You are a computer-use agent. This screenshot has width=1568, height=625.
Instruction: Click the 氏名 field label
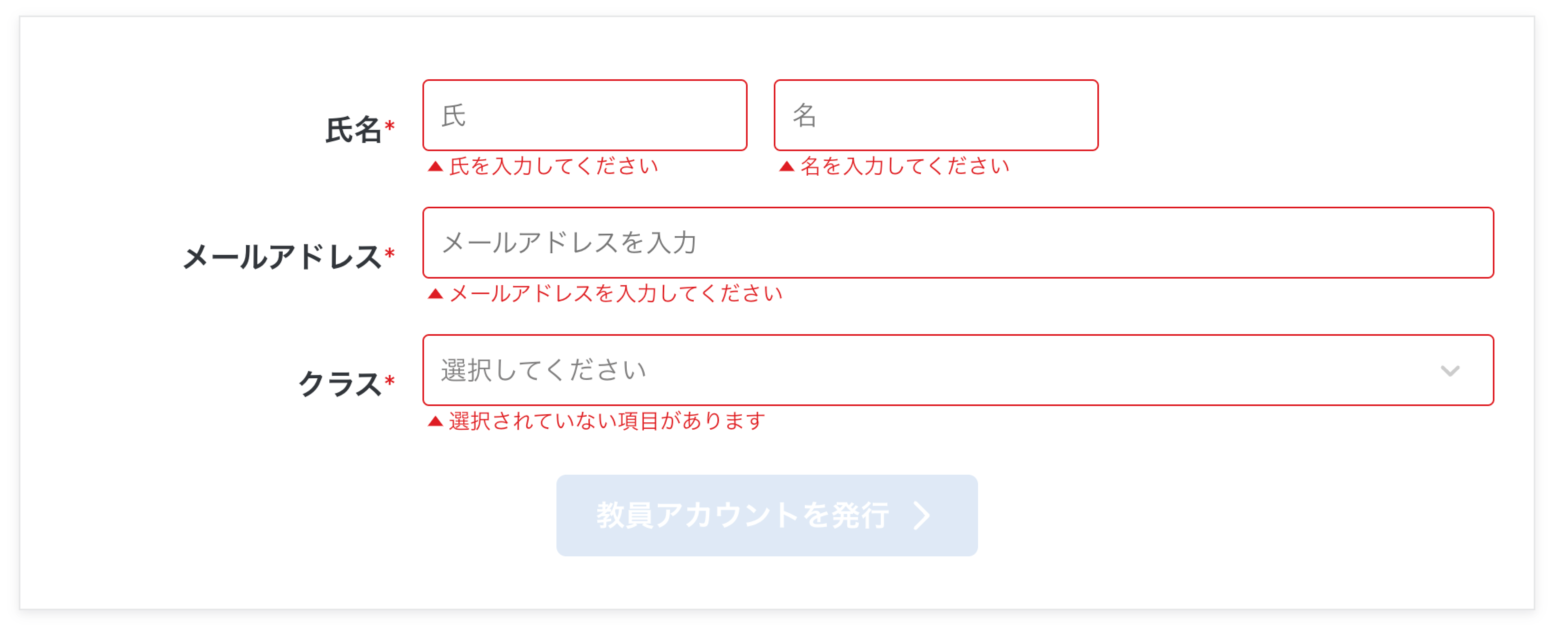click(353, 130)
